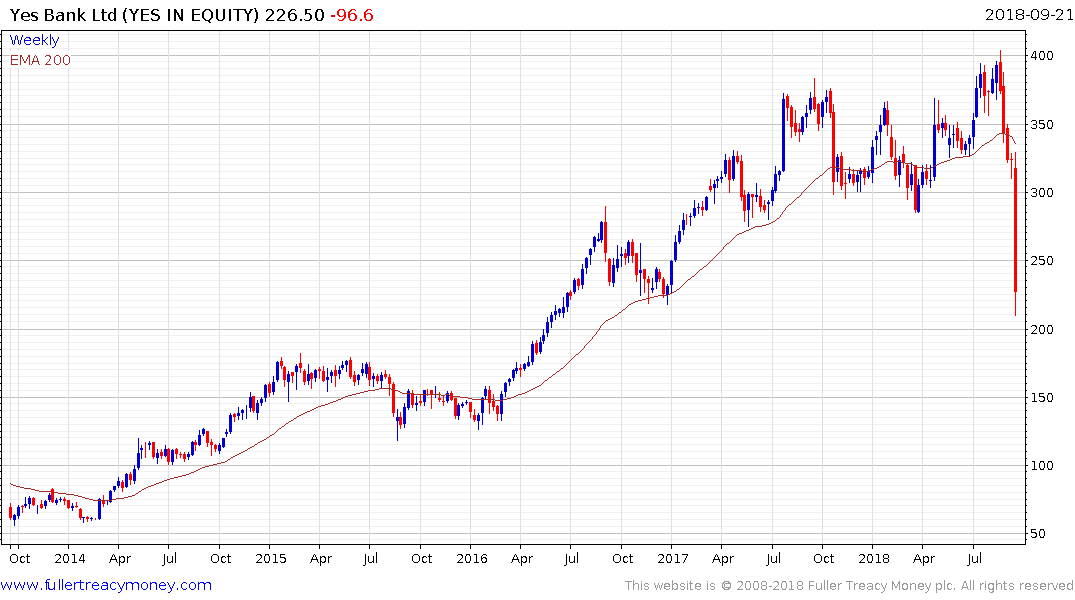Click the 400 price axis label
Screen dimensions: 1075x600
pyautogui.click(x=1042, y=56)
